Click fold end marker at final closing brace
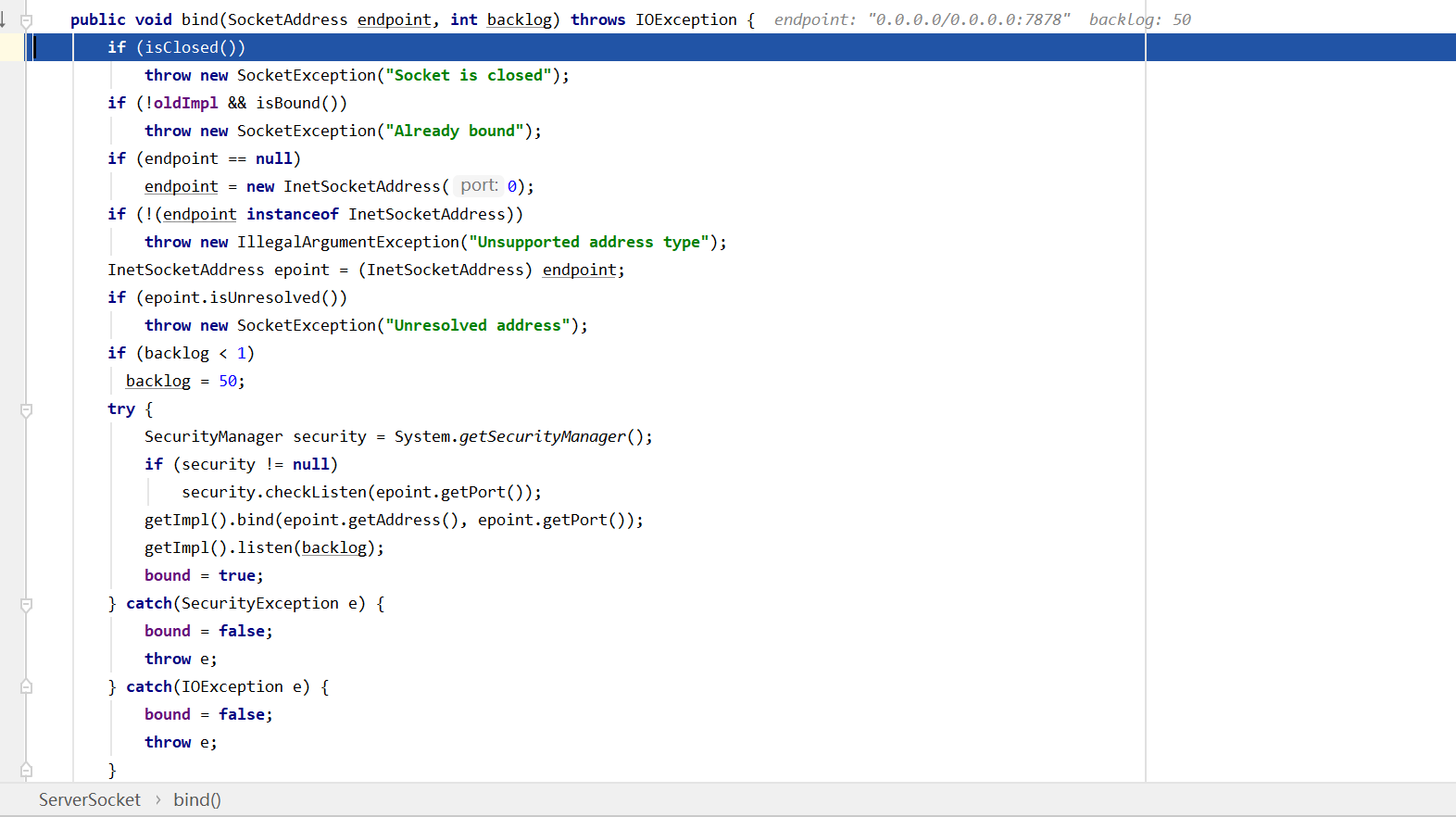Image resolution: width=1456 pixels, height=817 pixels. (27, 769)
